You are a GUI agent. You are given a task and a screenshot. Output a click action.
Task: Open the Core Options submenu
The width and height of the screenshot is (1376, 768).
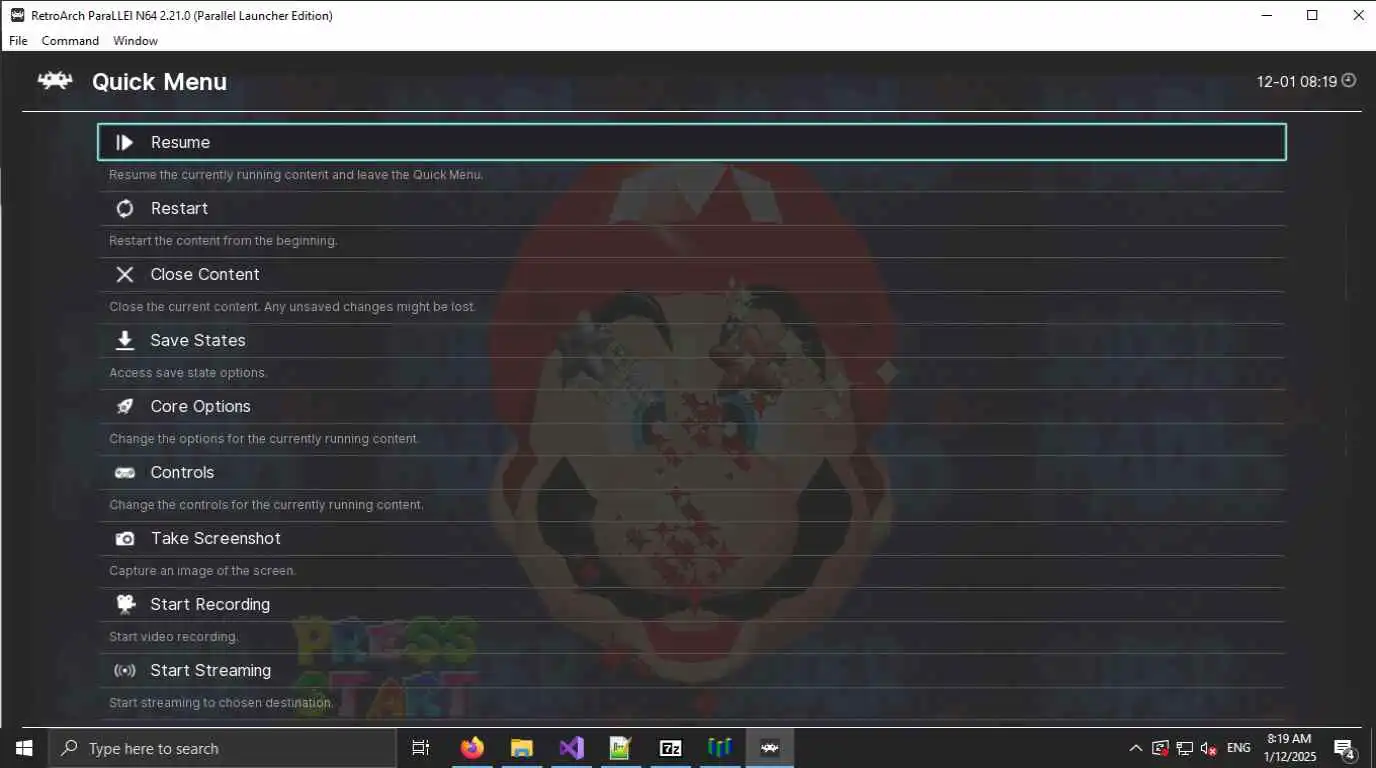pyautogui.click(x=691, y=406)
